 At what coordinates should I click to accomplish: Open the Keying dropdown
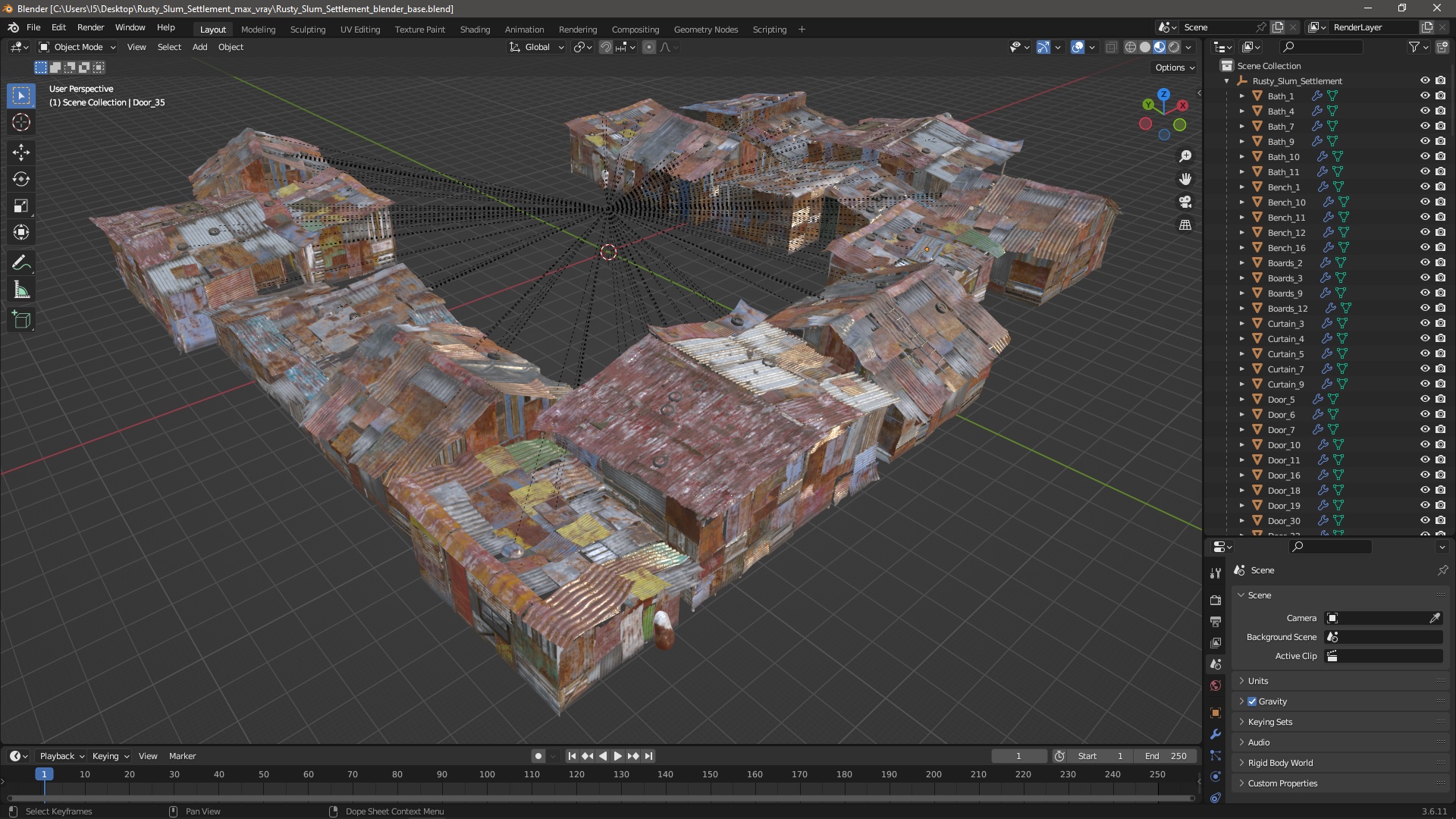[x=110, y=756]
